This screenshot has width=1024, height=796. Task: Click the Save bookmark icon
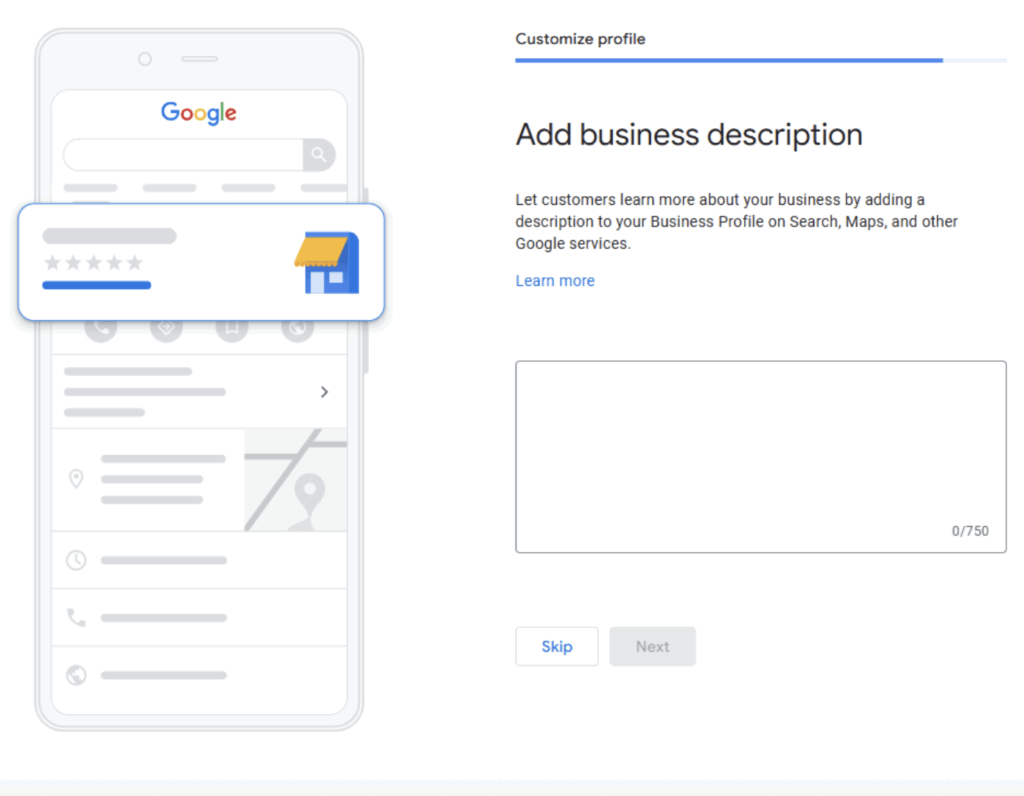[x=231, y=327]
